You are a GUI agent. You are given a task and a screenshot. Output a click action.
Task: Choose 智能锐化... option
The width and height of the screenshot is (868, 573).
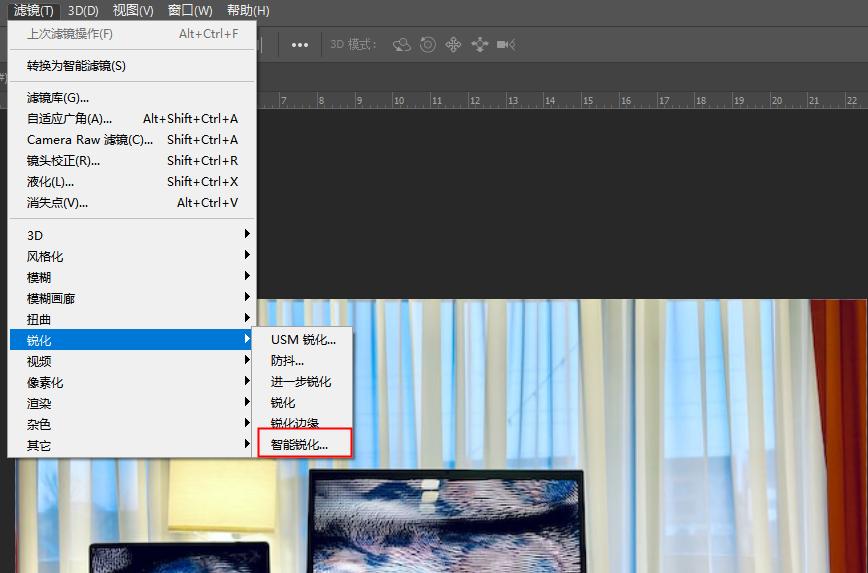pos(303,445)
